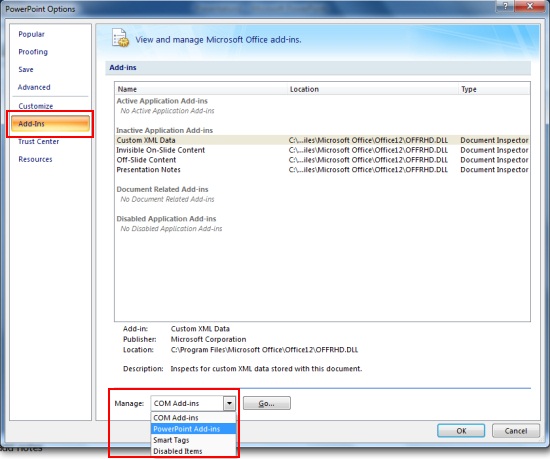Click the Document Related Add-ins heading
The image size is (550, 459).
click(162, 189)
